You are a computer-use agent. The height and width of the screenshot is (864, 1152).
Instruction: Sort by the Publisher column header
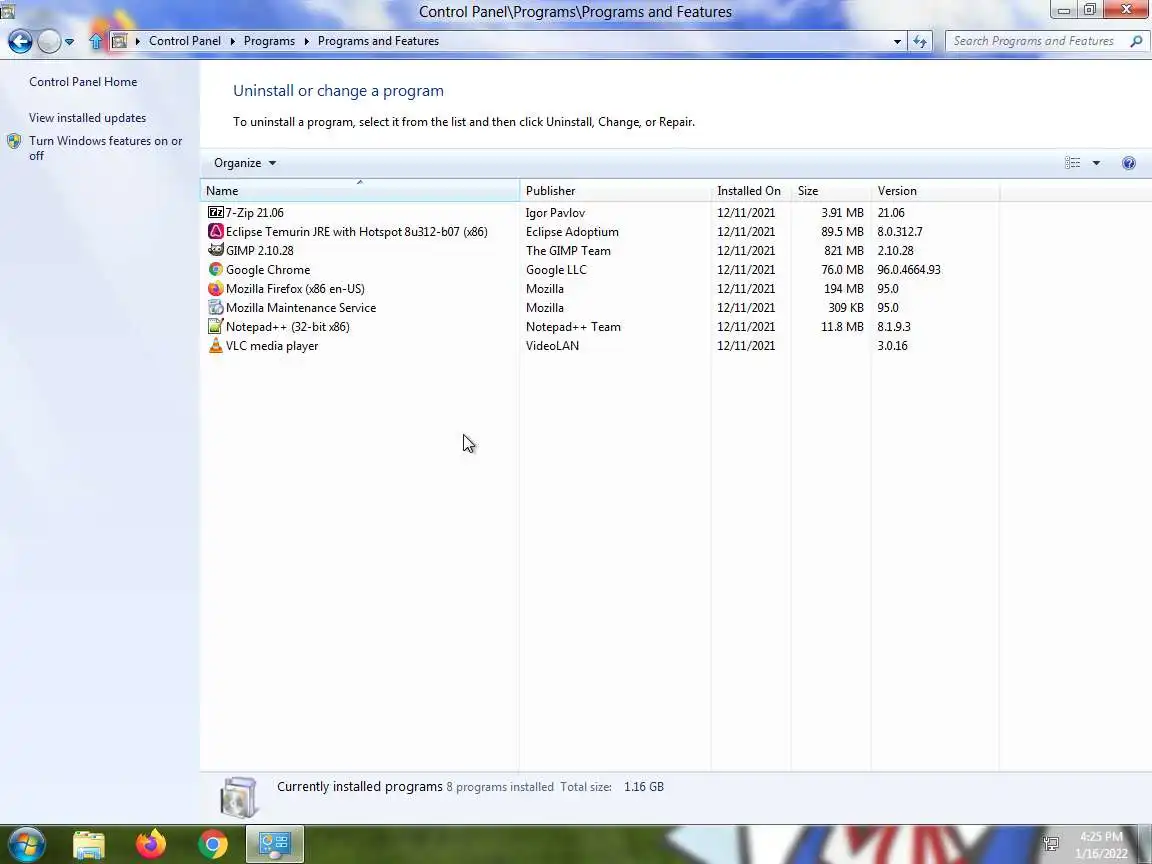[x=615, y=190]
